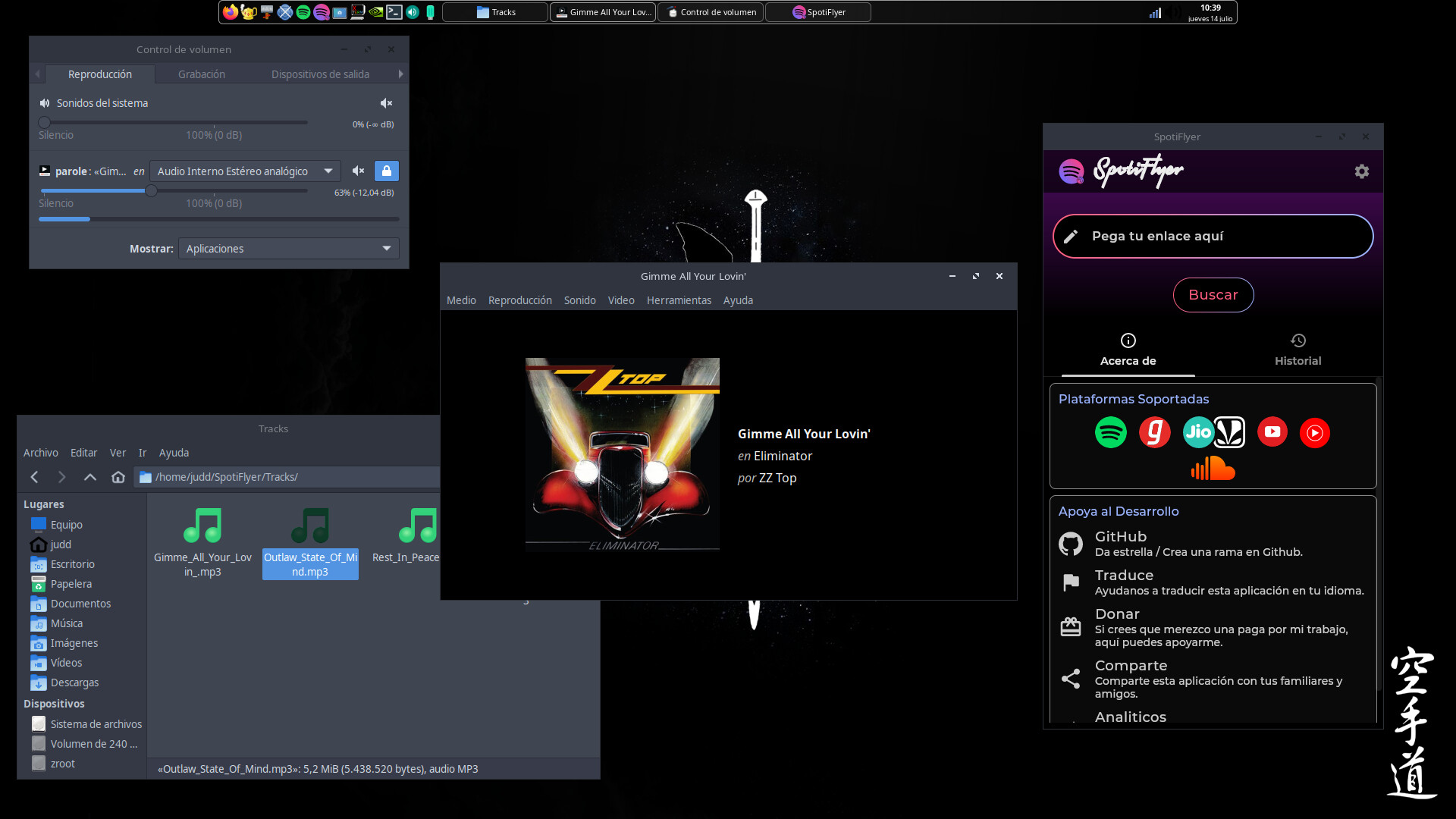This screenshot has width=1456, height=819.
Task: Toggle mute for Sonidos del sistema
Action: coord(387,103)
